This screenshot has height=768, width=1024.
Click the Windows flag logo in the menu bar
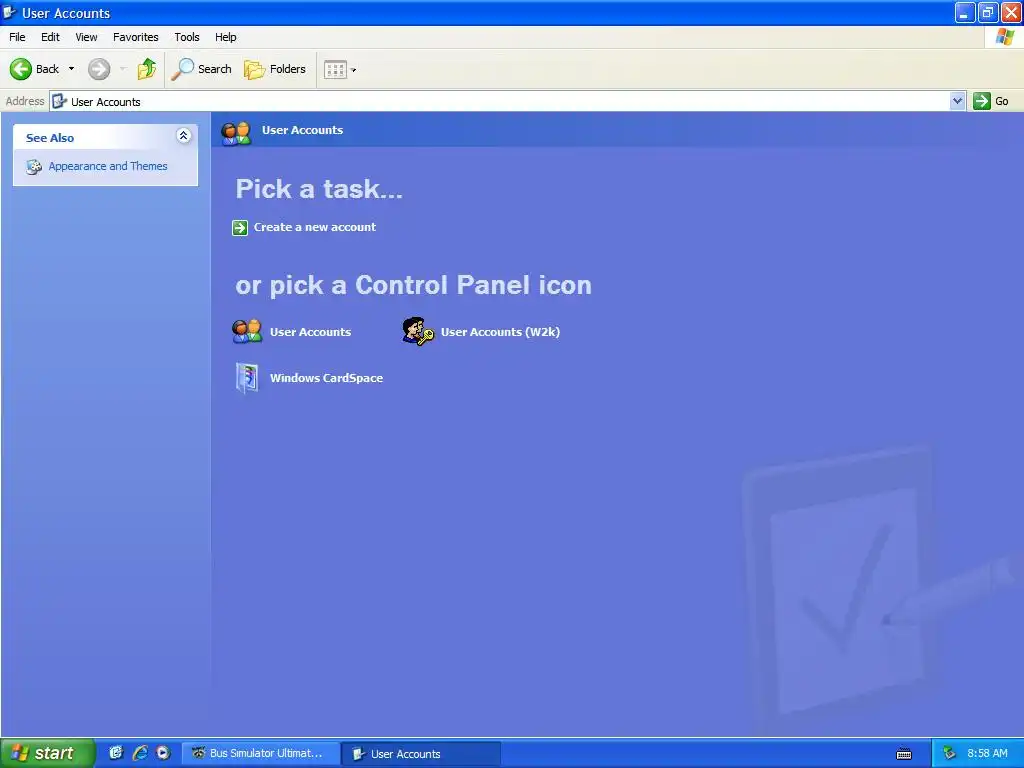pyautogui.click(x=1005, y=37)
